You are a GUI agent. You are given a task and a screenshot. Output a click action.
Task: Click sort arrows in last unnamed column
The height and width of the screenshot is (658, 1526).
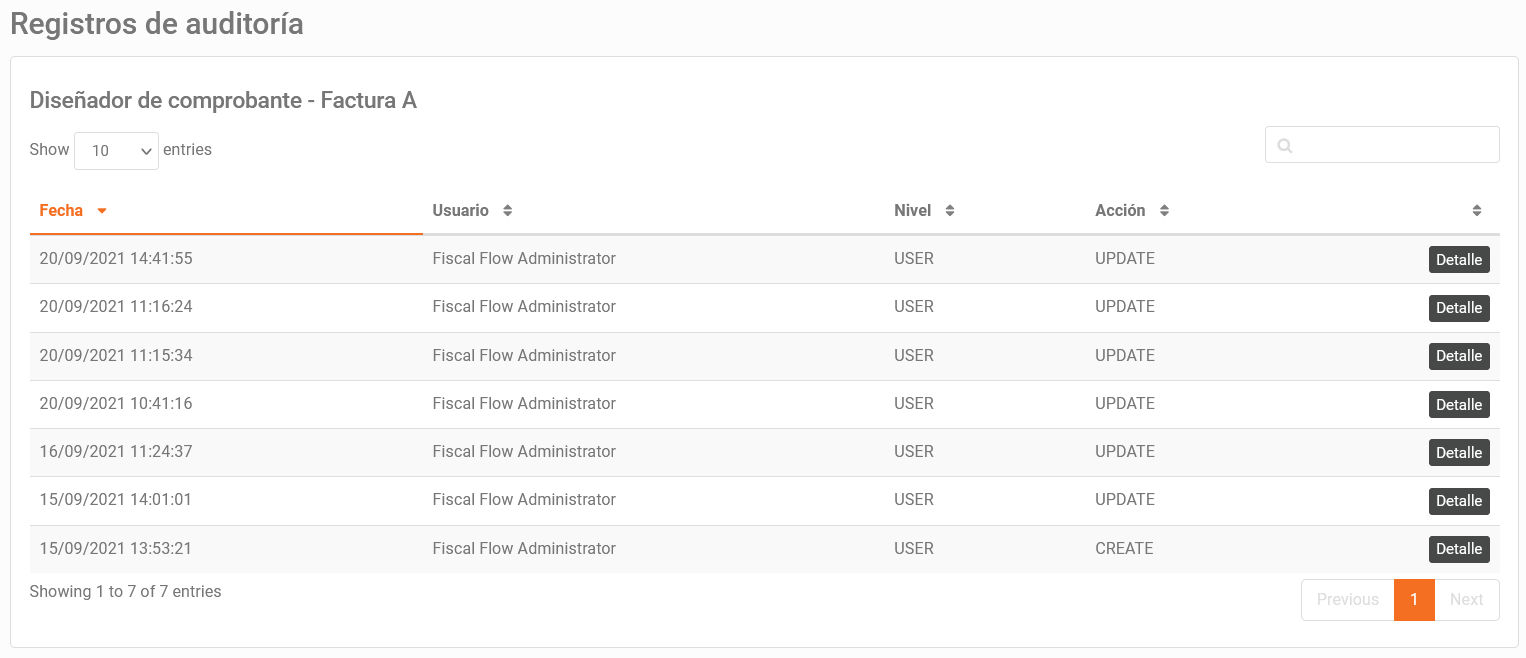[x=1477, y=211]
